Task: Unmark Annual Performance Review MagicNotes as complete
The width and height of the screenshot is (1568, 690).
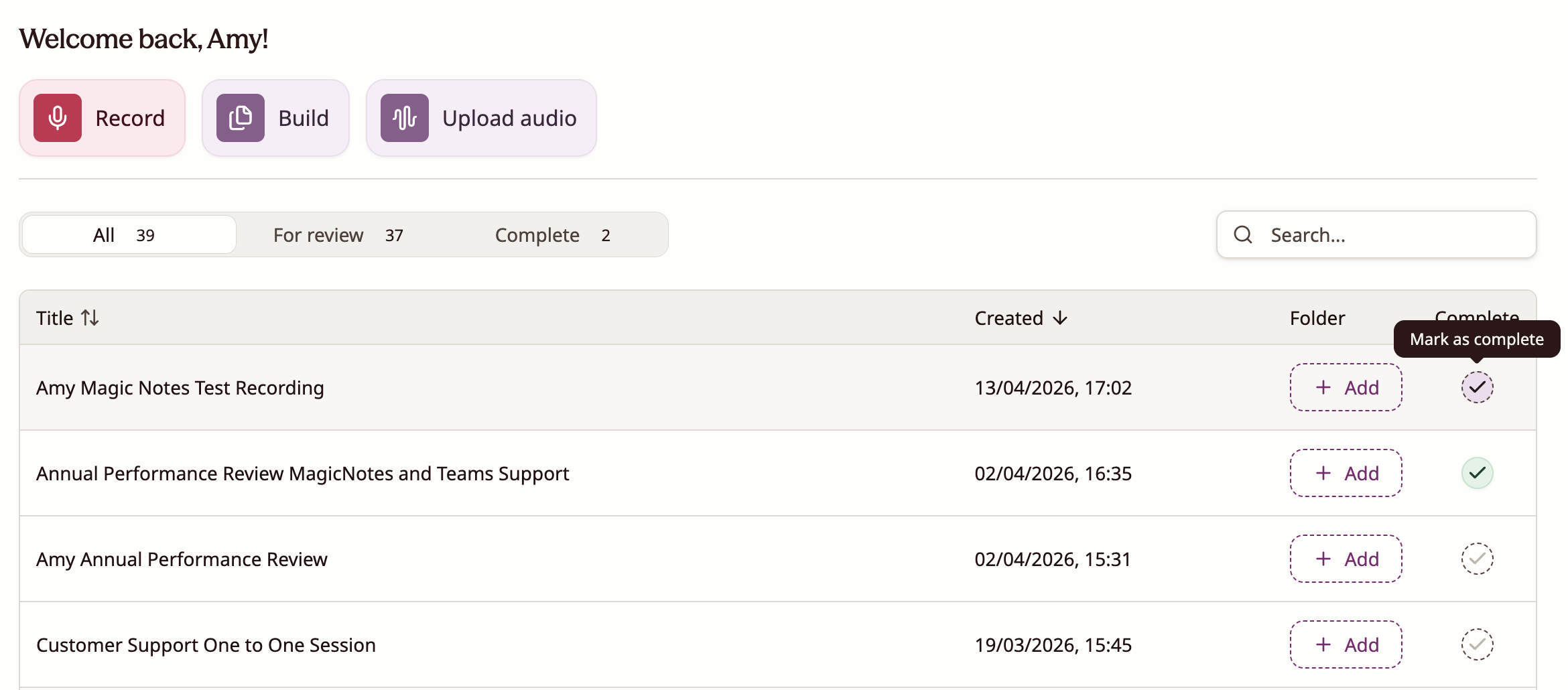Action: pyautogui.click(x=1477, y=473)
